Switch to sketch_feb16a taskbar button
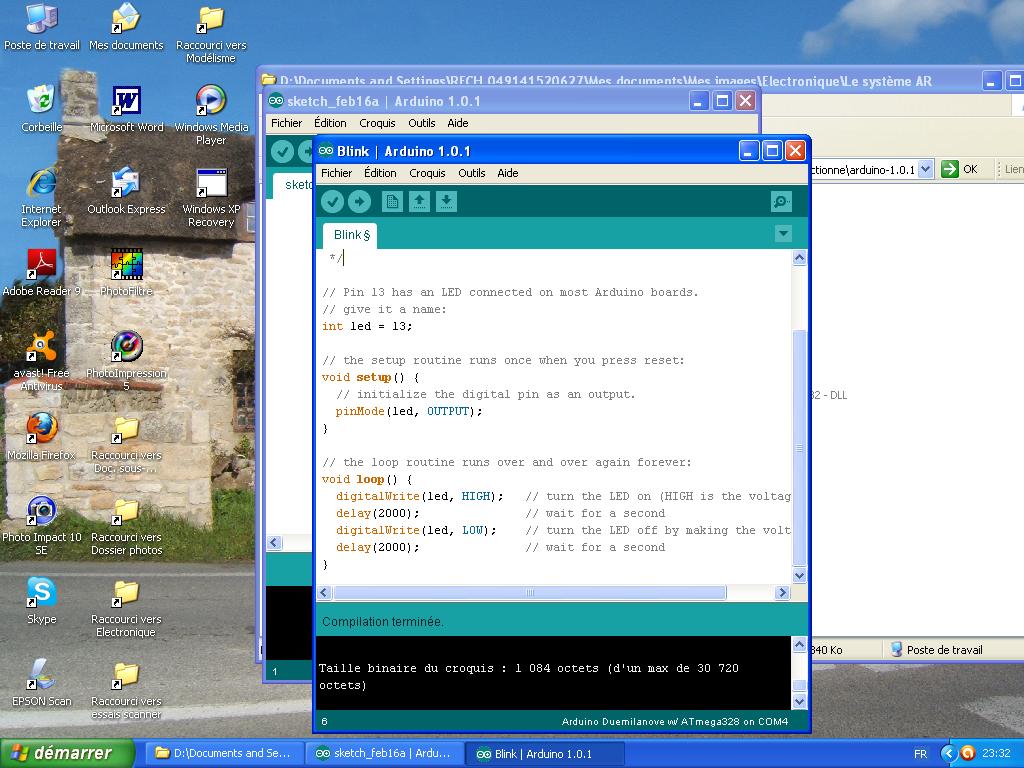 pos(383,753)
